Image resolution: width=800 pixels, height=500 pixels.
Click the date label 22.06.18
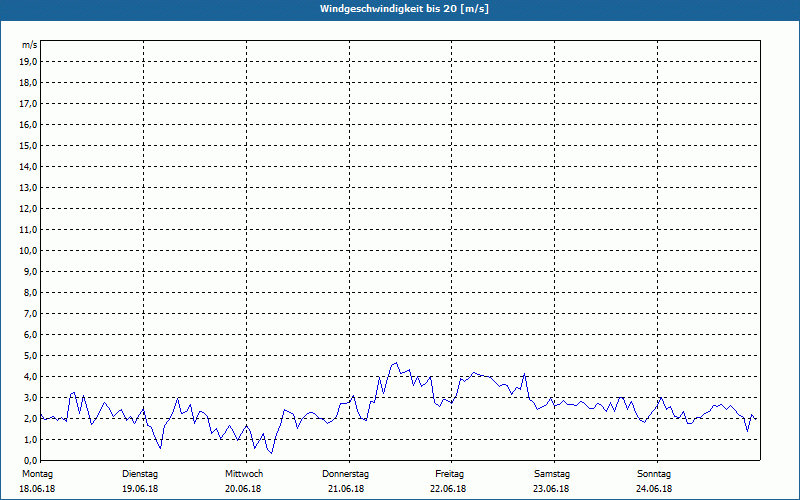point(449,489)
